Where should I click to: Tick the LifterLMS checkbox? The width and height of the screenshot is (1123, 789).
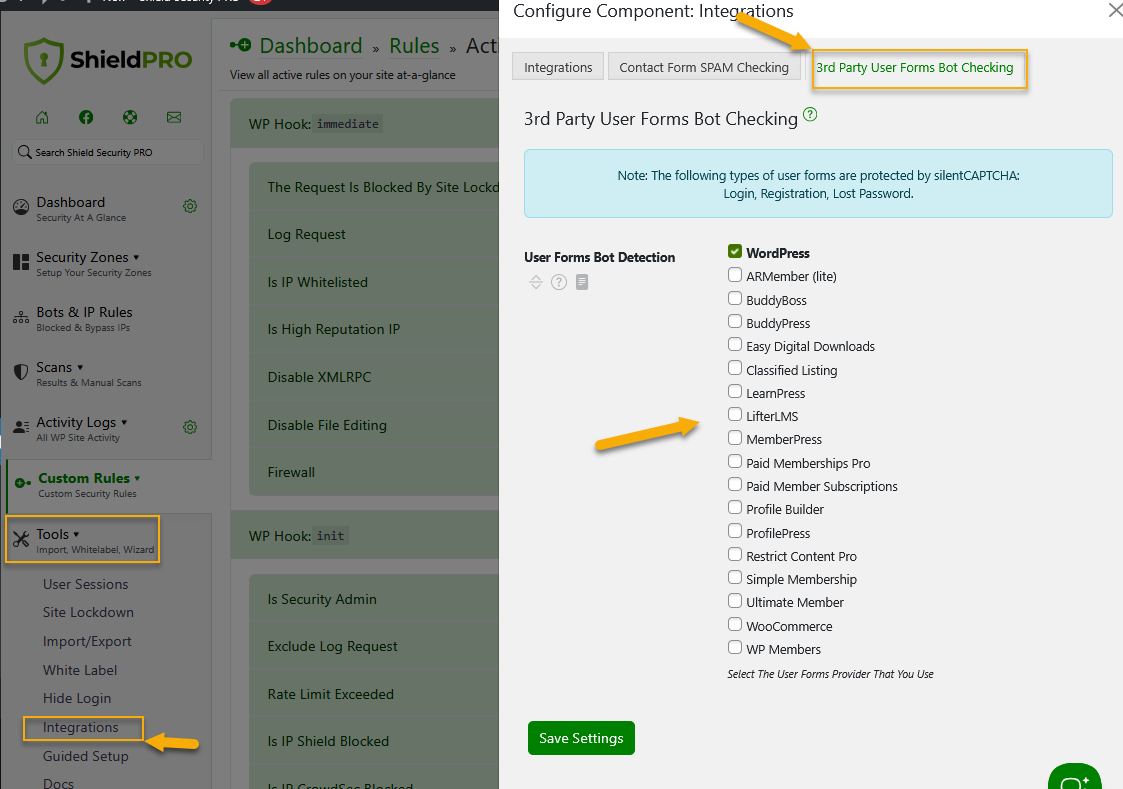pos(735,415)
